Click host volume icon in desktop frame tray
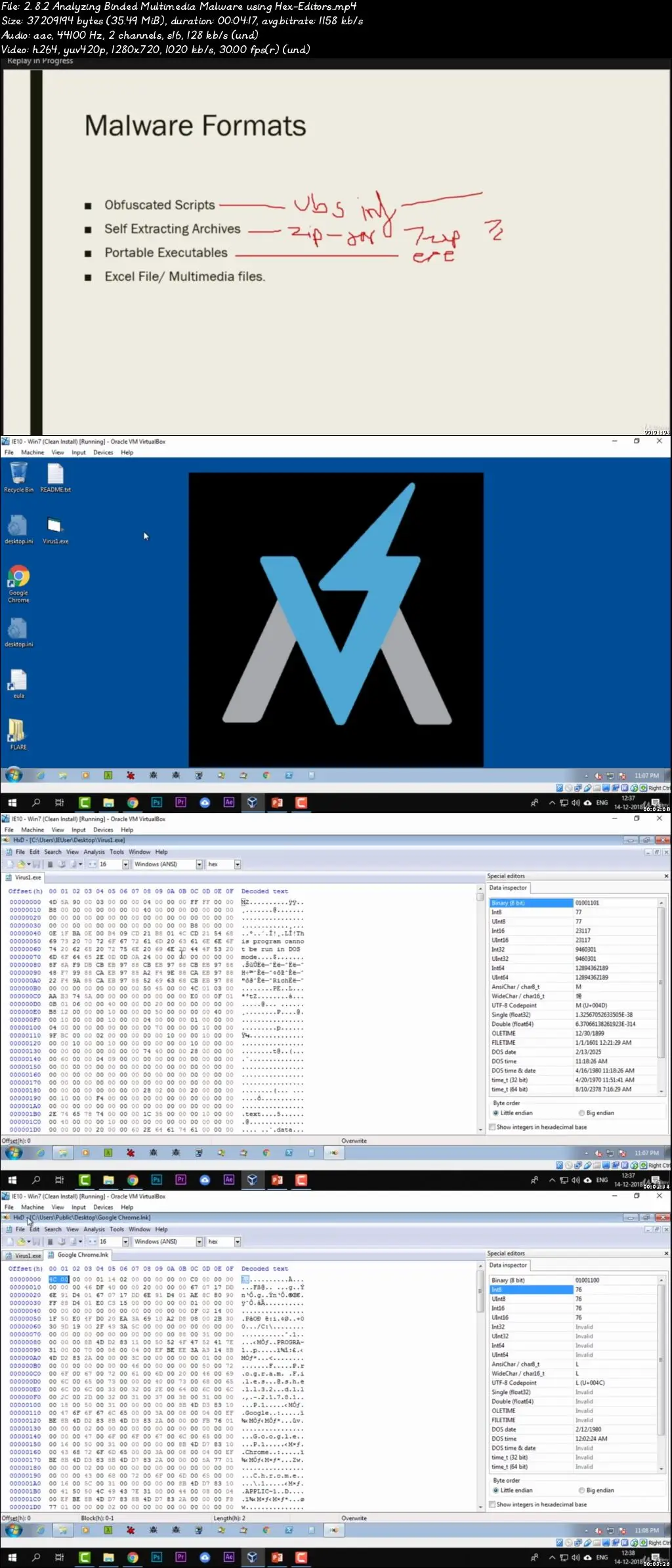The image size is (672, 1568). coord(576,803)
